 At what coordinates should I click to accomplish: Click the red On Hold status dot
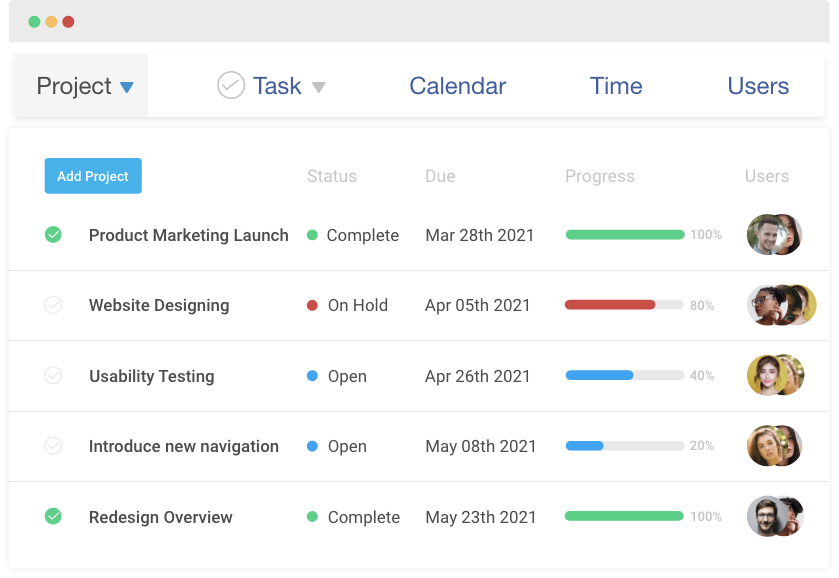tap(313, 305)
